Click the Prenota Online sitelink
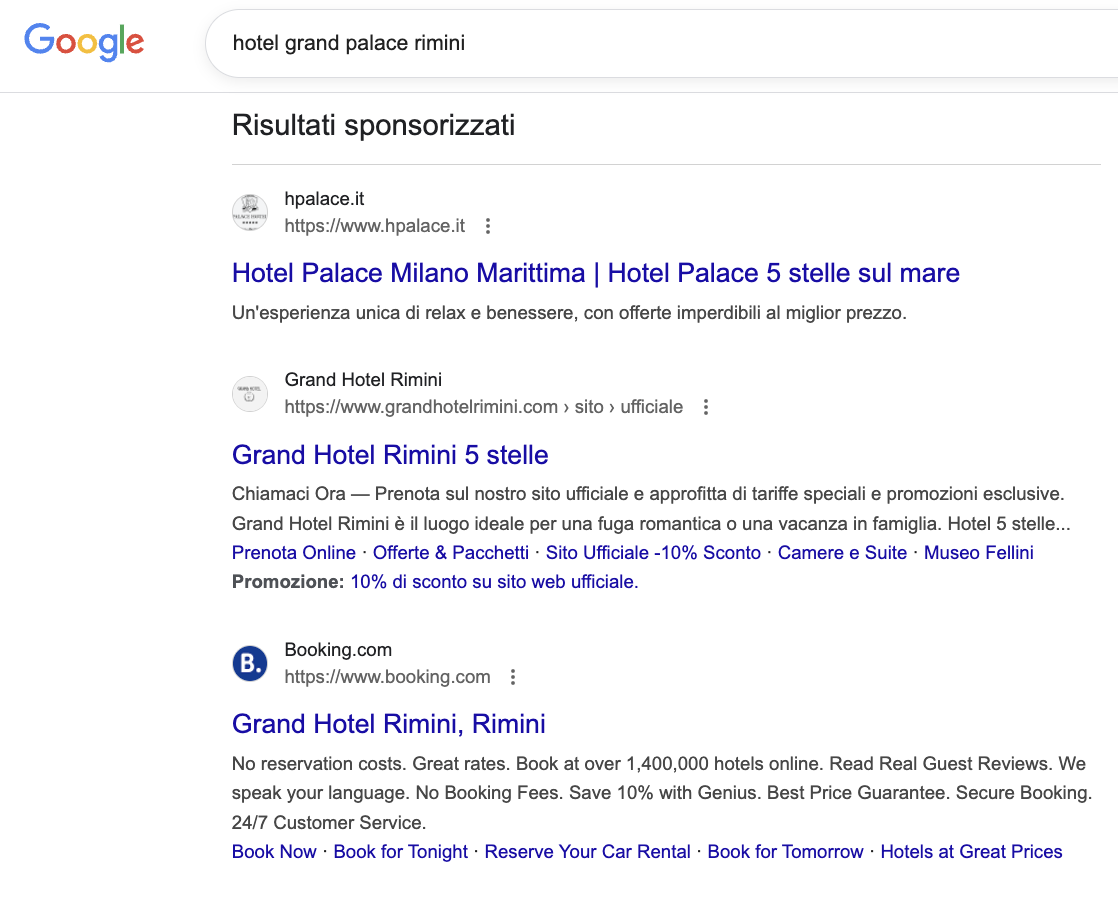This screenshot has height=902, width=1118. [x=293, y=552]
